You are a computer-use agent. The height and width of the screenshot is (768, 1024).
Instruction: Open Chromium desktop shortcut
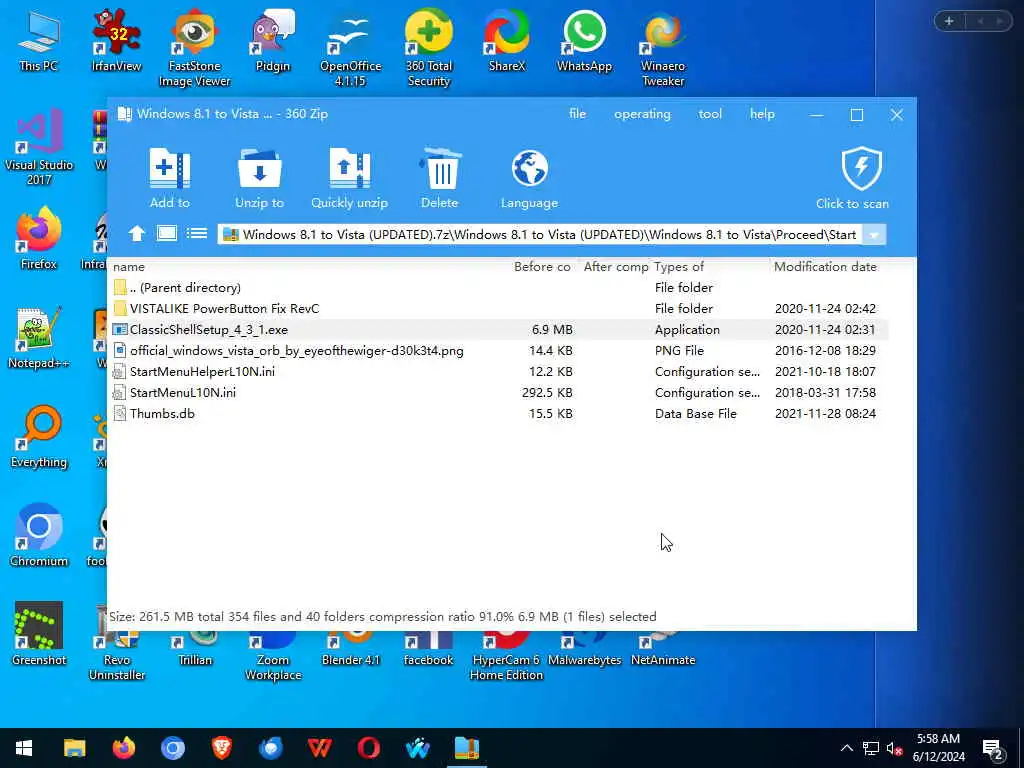[x=39, y=534]
